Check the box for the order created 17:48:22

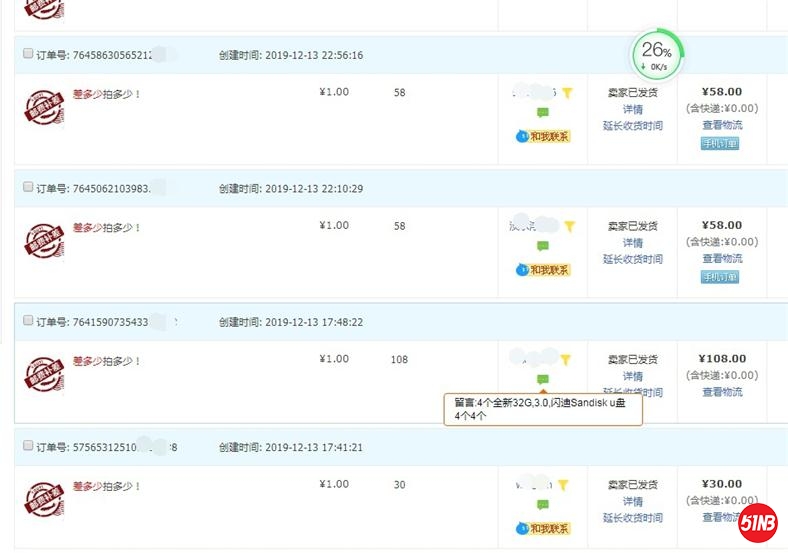[x=28, y=321]
